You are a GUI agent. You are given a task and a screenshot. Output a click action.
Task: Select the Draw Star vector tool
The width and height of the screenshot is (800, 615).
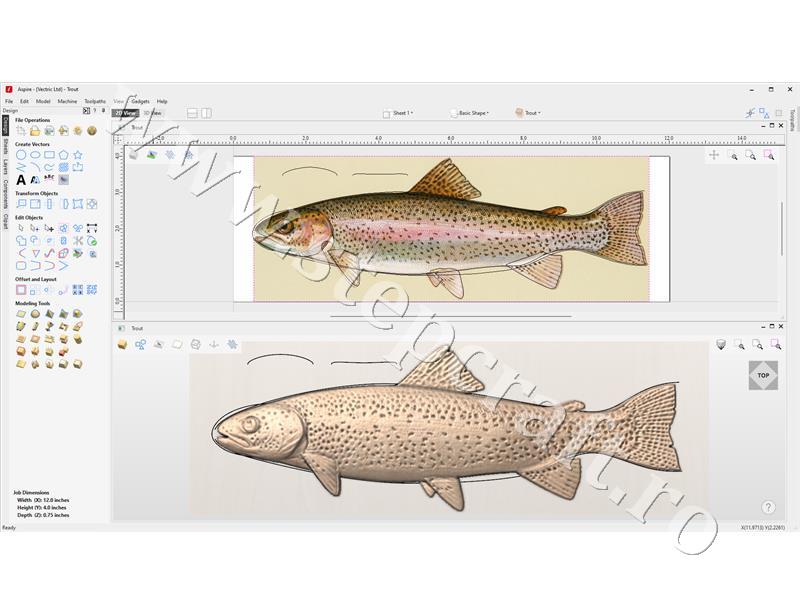78,155
